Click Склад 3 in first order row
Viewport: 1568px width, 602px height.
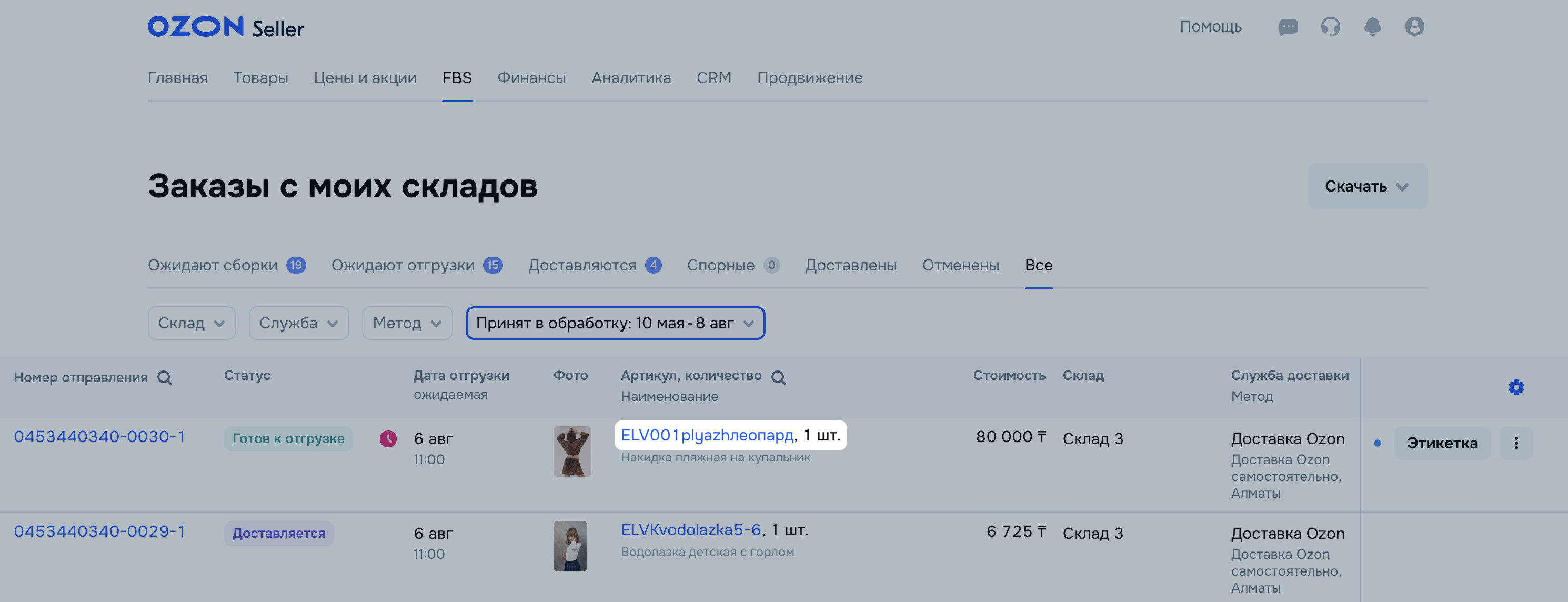tap(1093, 439)
